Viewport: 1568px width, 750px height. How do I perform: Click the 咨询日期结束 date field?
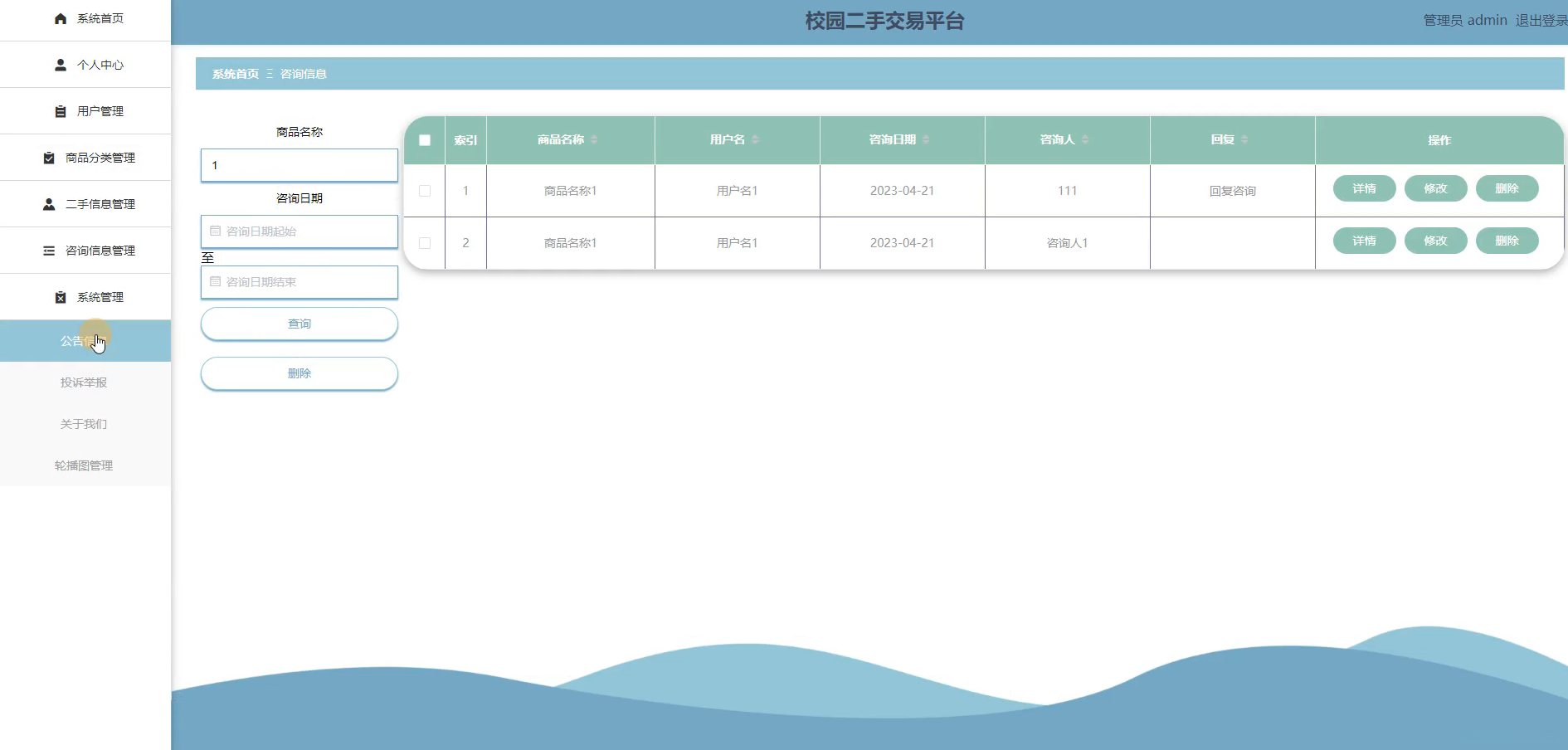click(x=299, y=282)
